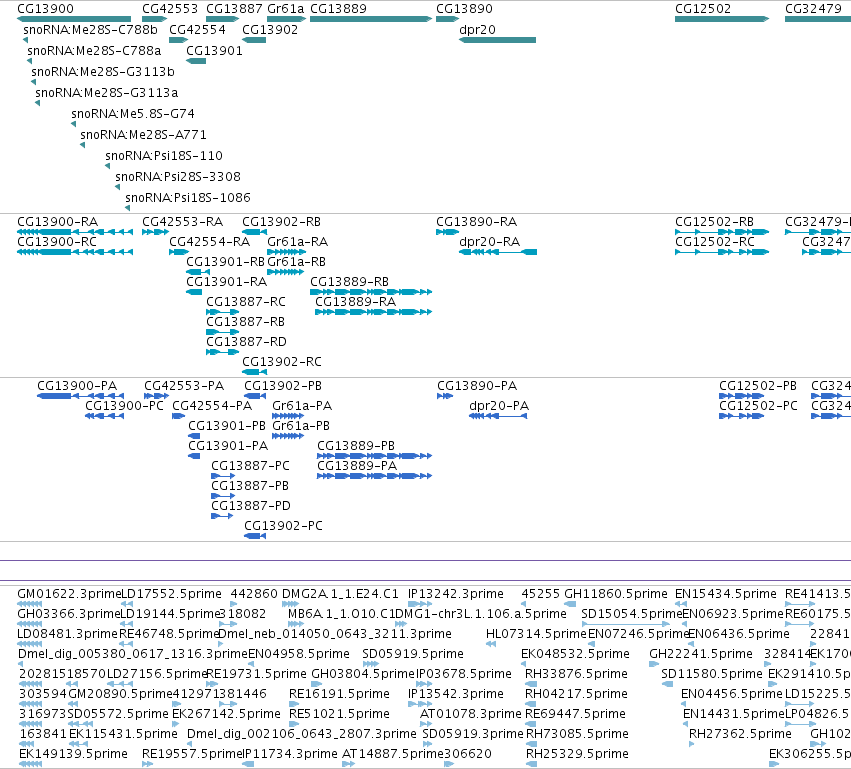
Task: Select protein CG42553-PA label
Action: (184, 386)
